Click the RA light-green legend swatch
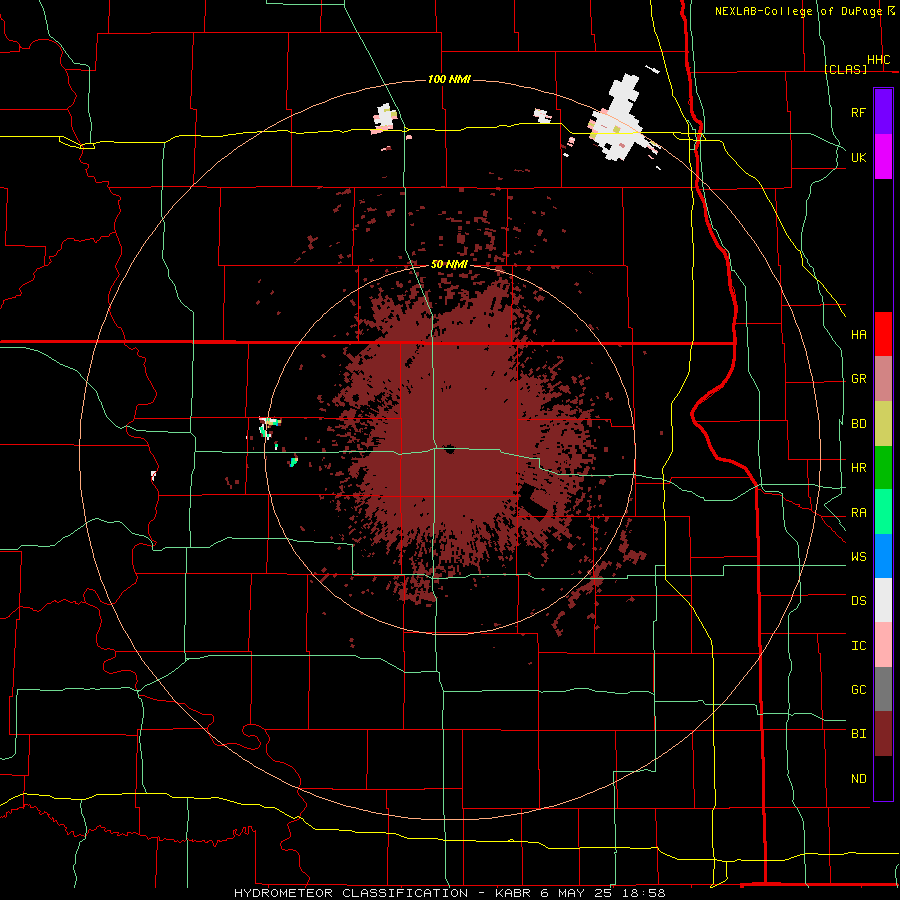900x900 pixels. [x=883, y=512]
